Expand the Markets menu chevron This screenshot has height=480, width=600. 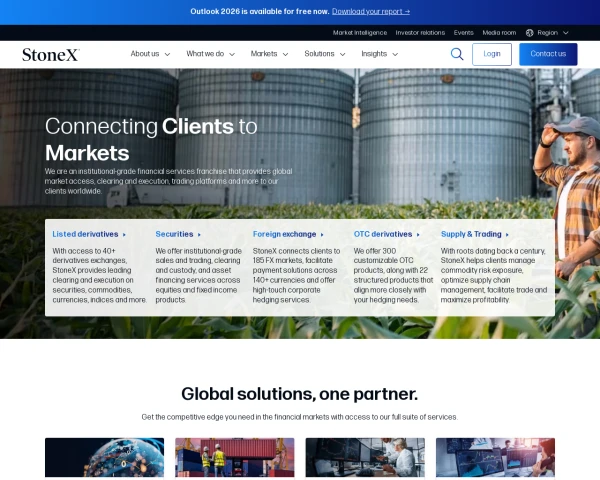point(285,54)
